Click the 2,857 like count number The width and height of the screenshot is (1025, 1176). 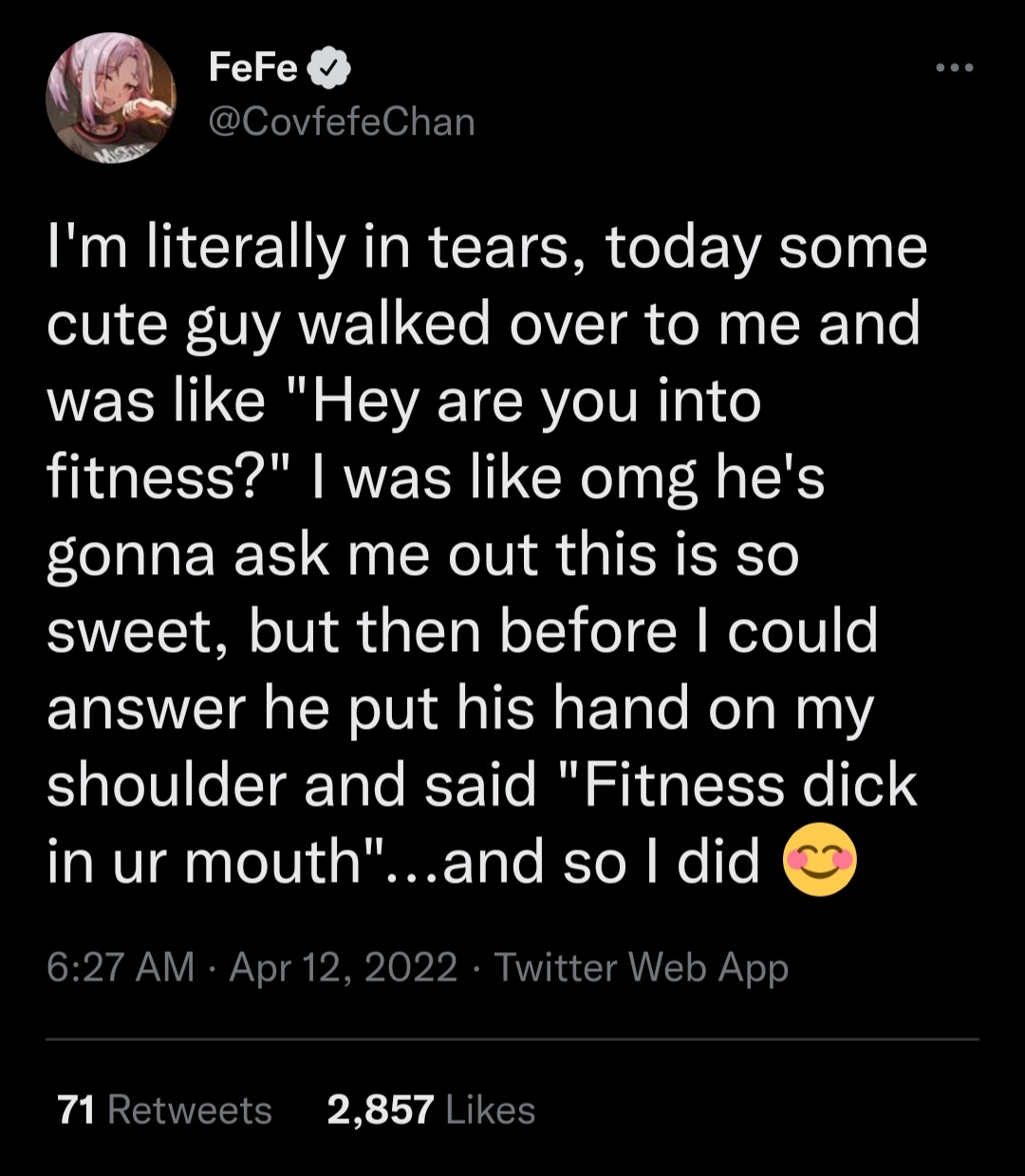pyautogui.click(x=381, y=1110)
